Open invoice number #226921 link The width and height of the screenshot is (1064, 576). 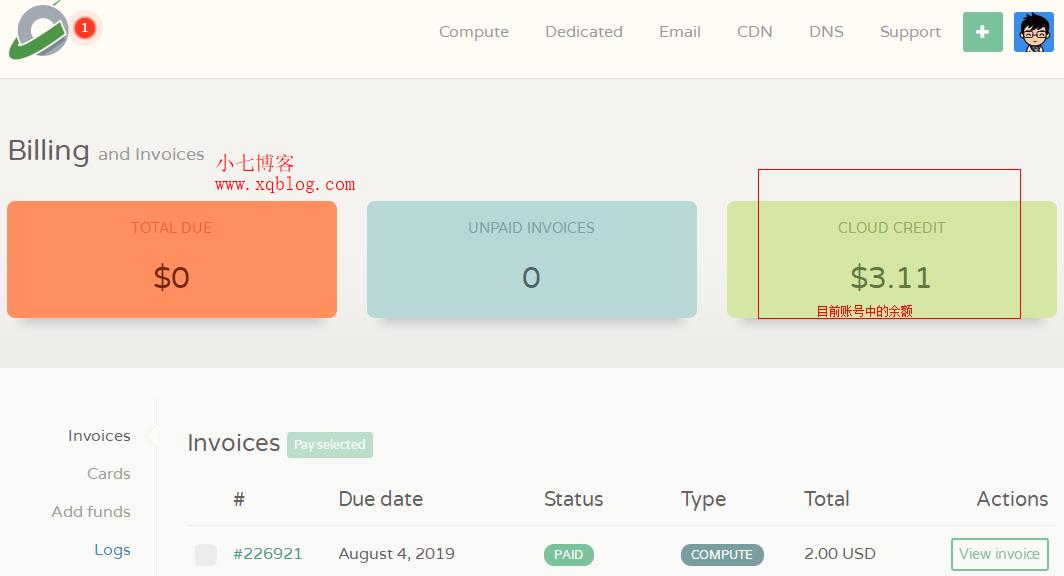click(267, 554)
